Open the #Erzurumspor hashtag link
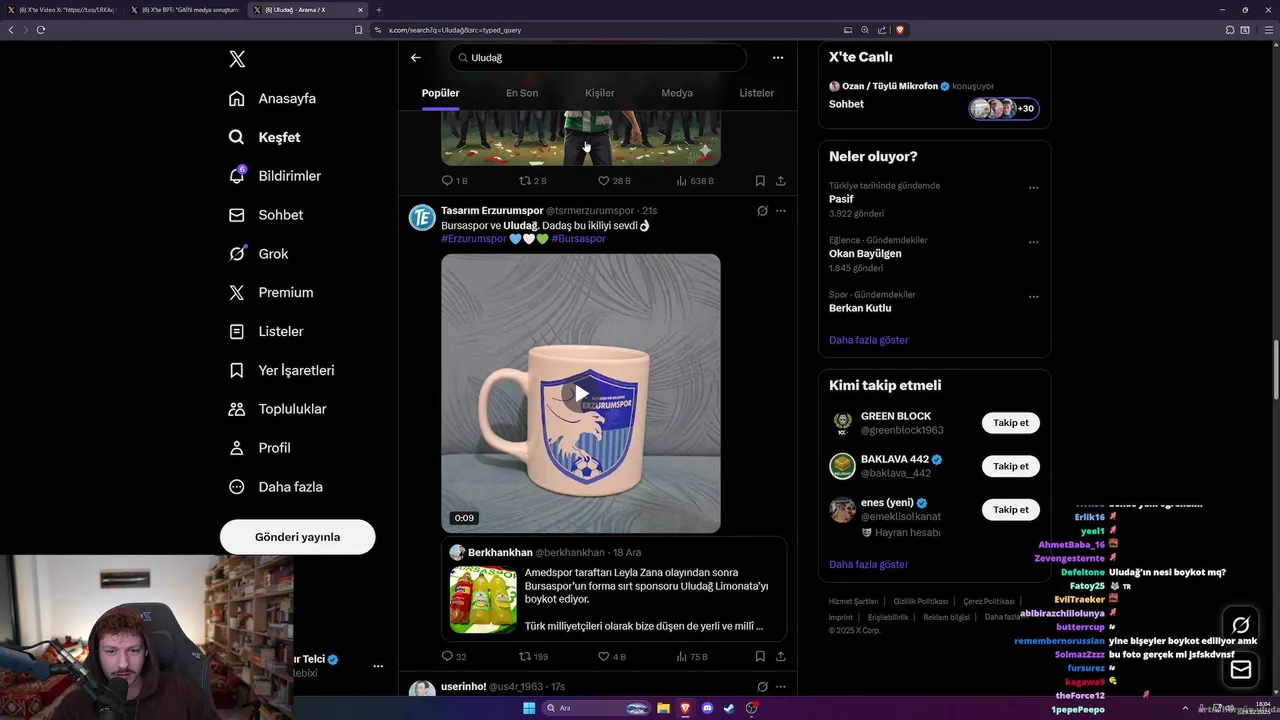Image resolution: width=1280 pixels, height=720 pixels. point(473,239)
